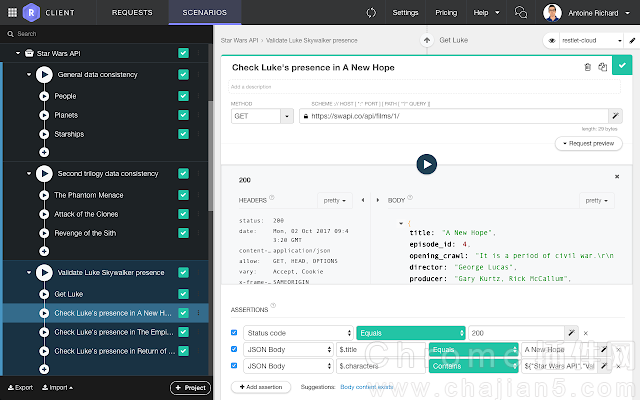Switch to the SCENARIOS tab
Image resolution: width=640 pixels, height=400 pixels.
204,13
